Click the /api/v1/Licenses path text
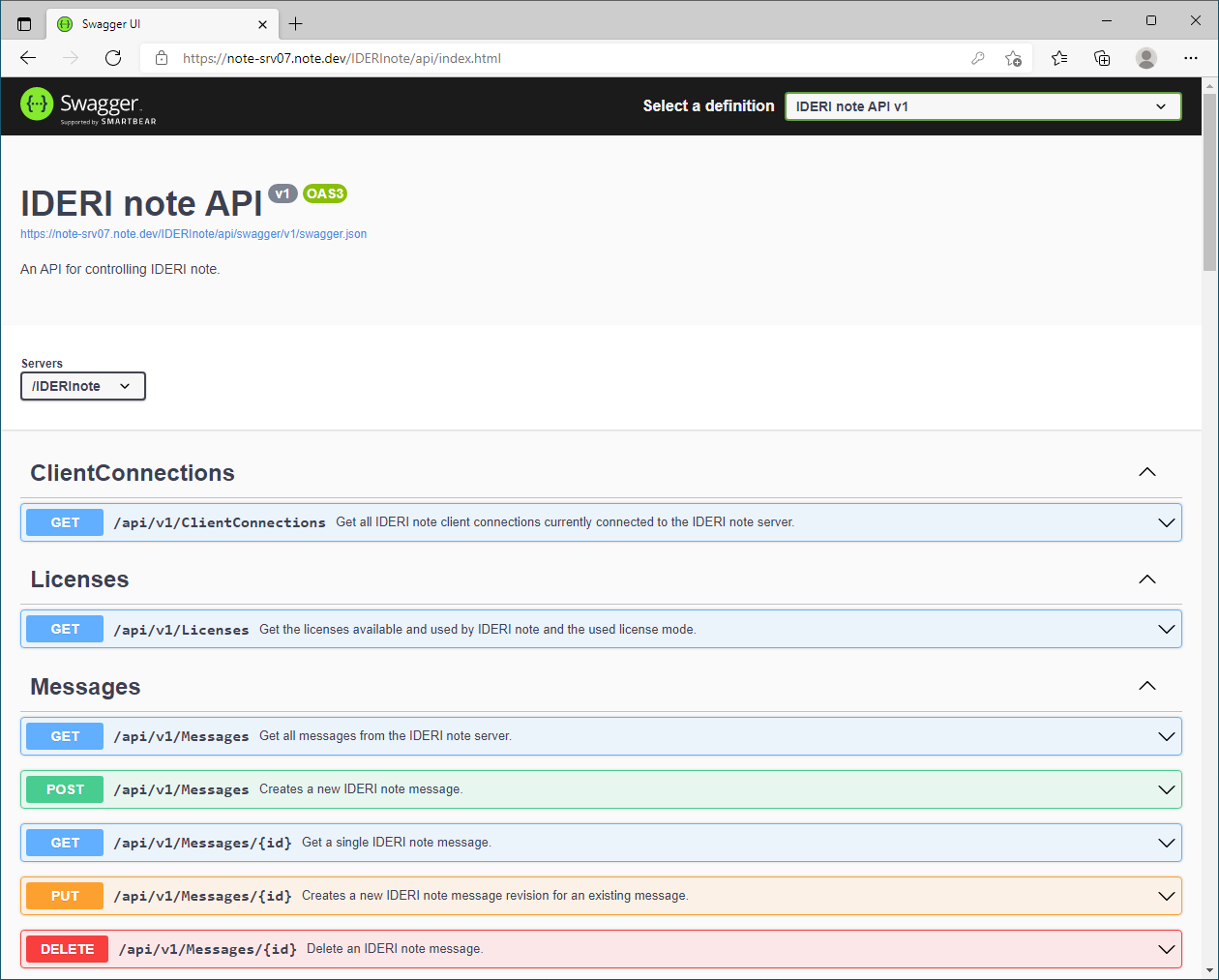This screenshot has height=980, width=1219. pyautogui.click(x=181, y=630)
